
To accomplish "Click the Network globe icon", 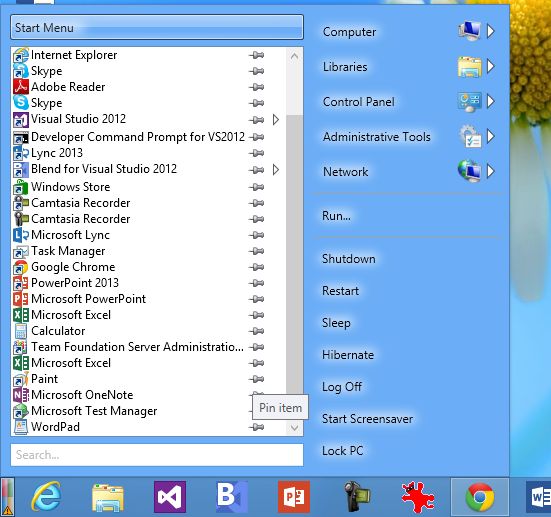I will pos(469,171).
